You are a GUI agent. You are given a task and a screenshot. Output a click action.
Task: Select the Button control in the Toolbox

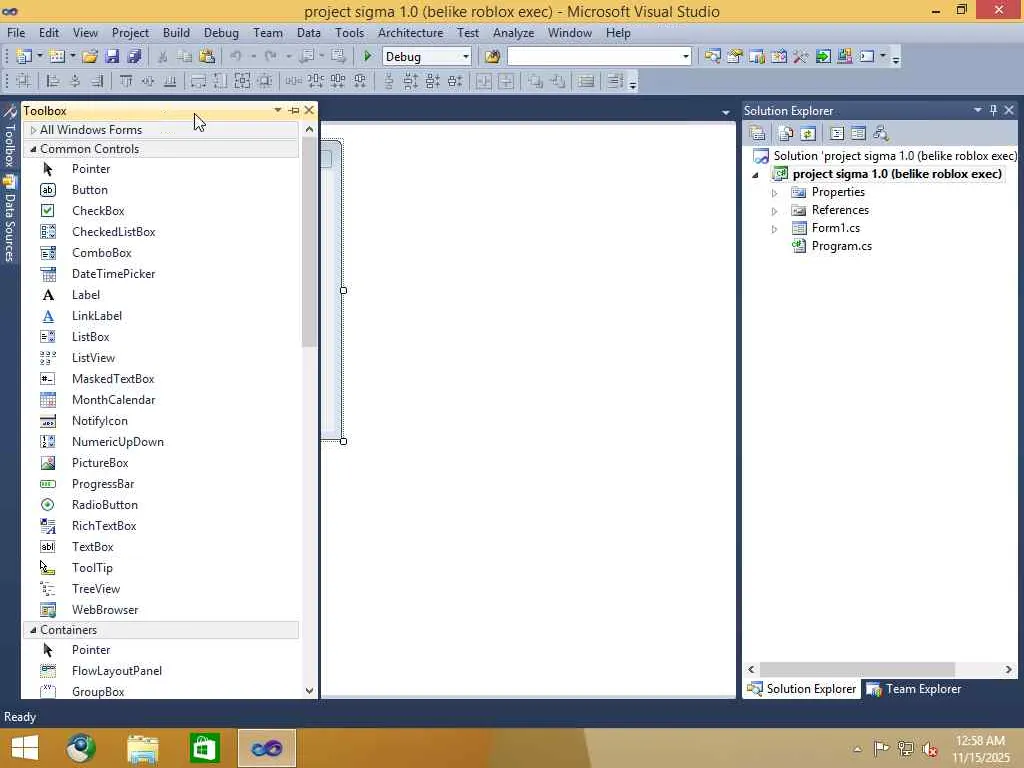click(x=89, y=190)
